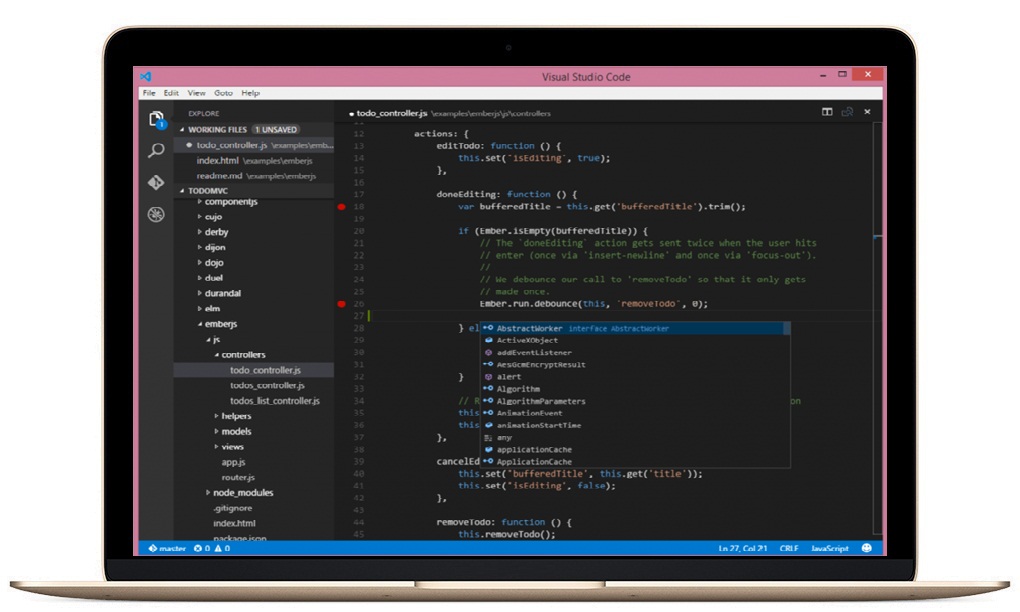Collapse the controllers folder
The image size is (1020, 612).
(x=243, y=355)
